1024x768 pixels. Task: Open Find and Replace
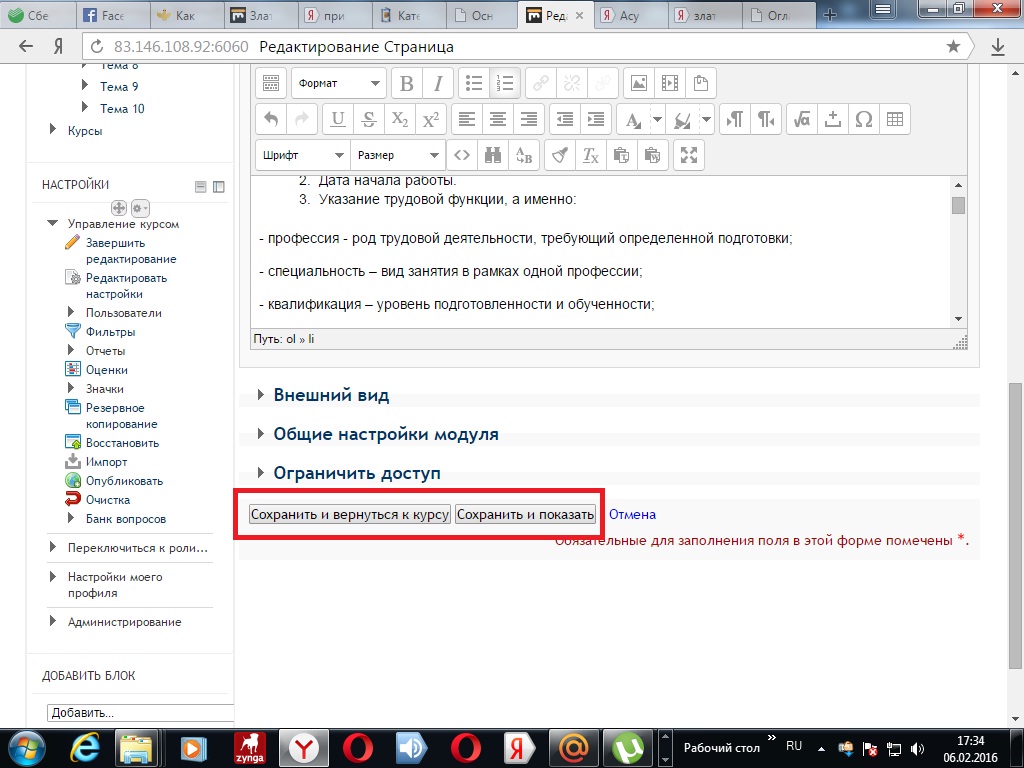tap(524, 155)
